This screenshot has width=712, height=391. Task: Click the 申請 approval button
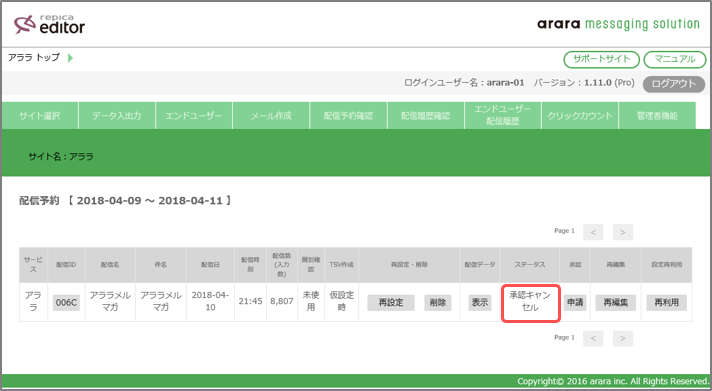tap(575, 302)
